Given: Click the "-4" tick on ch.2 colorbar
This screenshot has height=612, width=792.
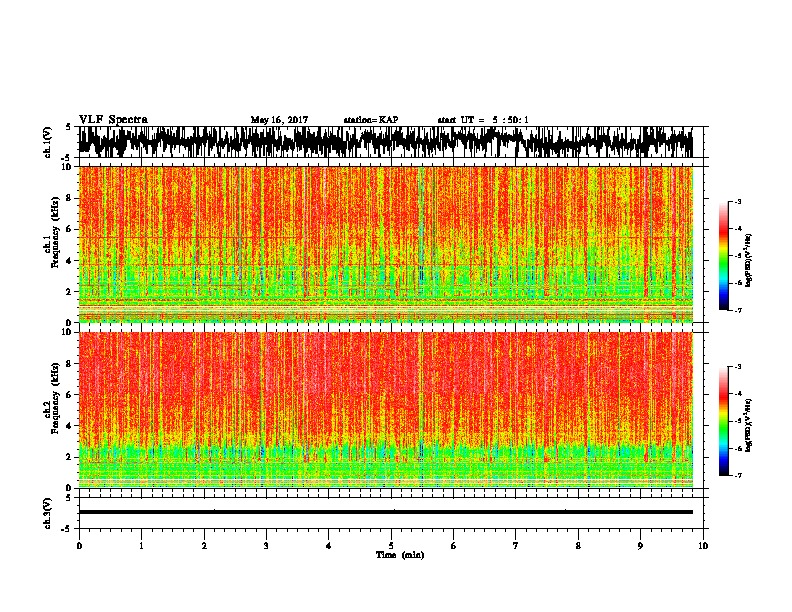Looking at the screenshot, I should [738, 394].
